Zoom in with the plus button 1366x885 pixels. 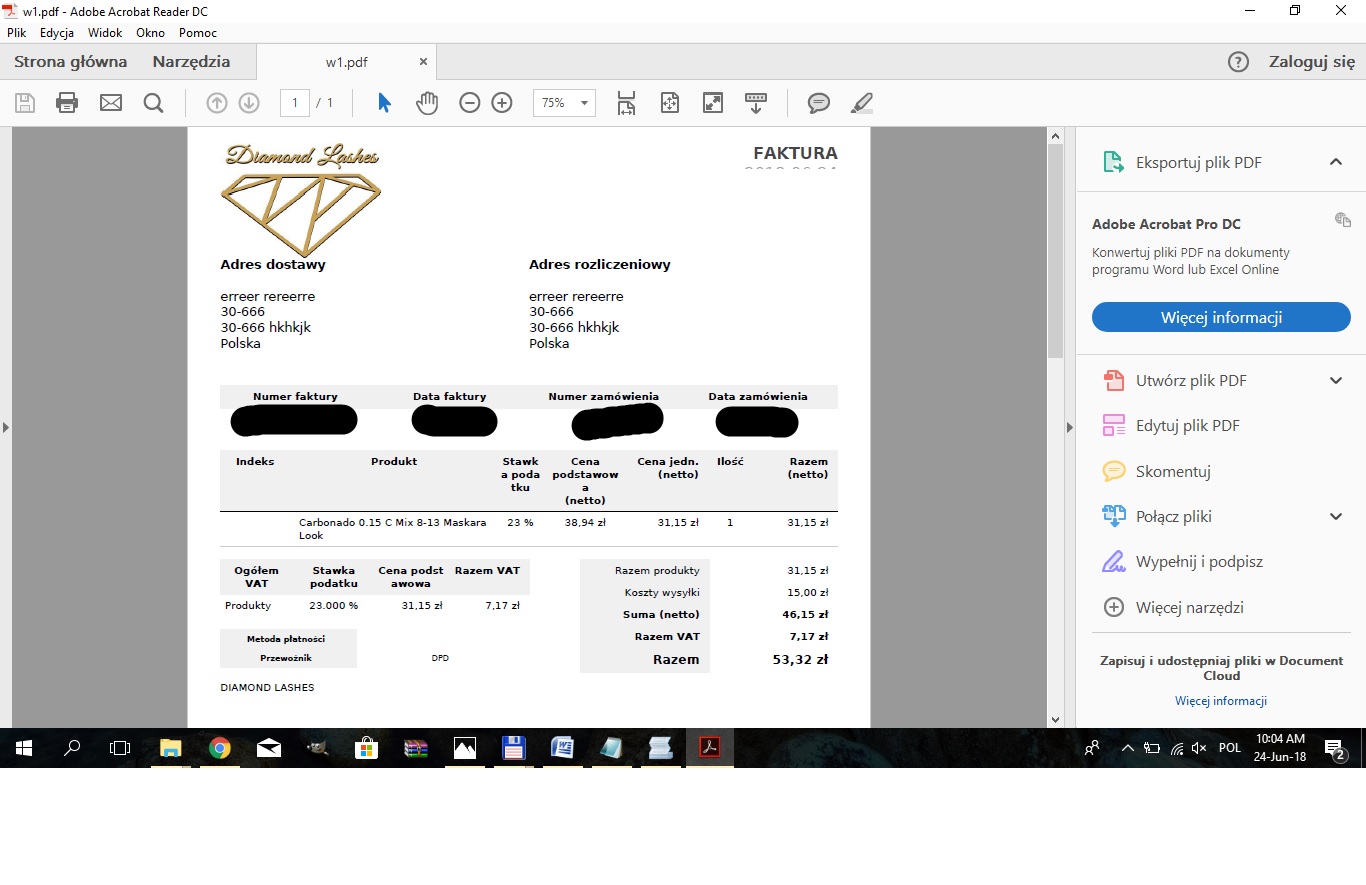[502, 103]
